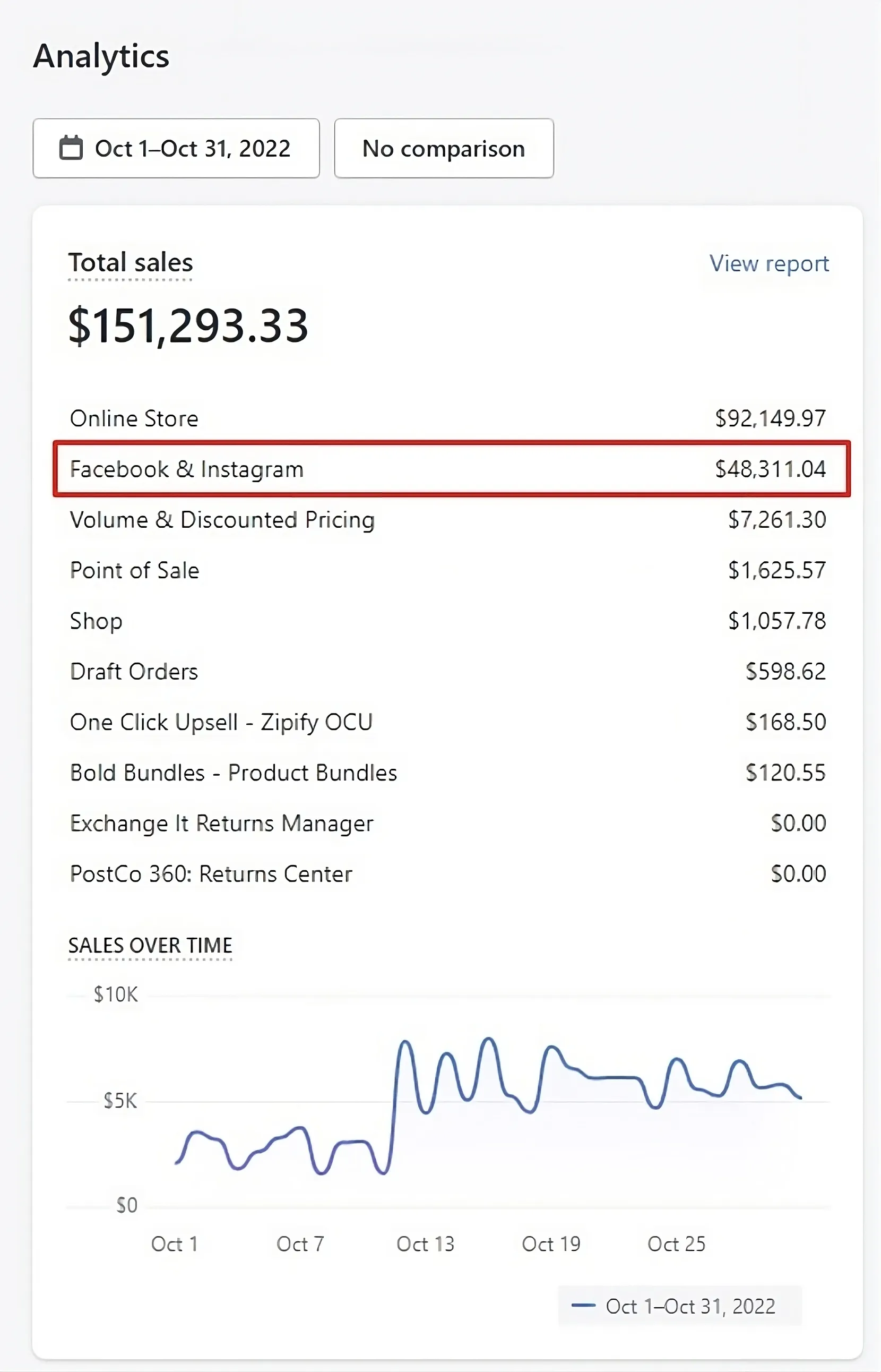Click the $151,293.33 total sales amount

188,325
